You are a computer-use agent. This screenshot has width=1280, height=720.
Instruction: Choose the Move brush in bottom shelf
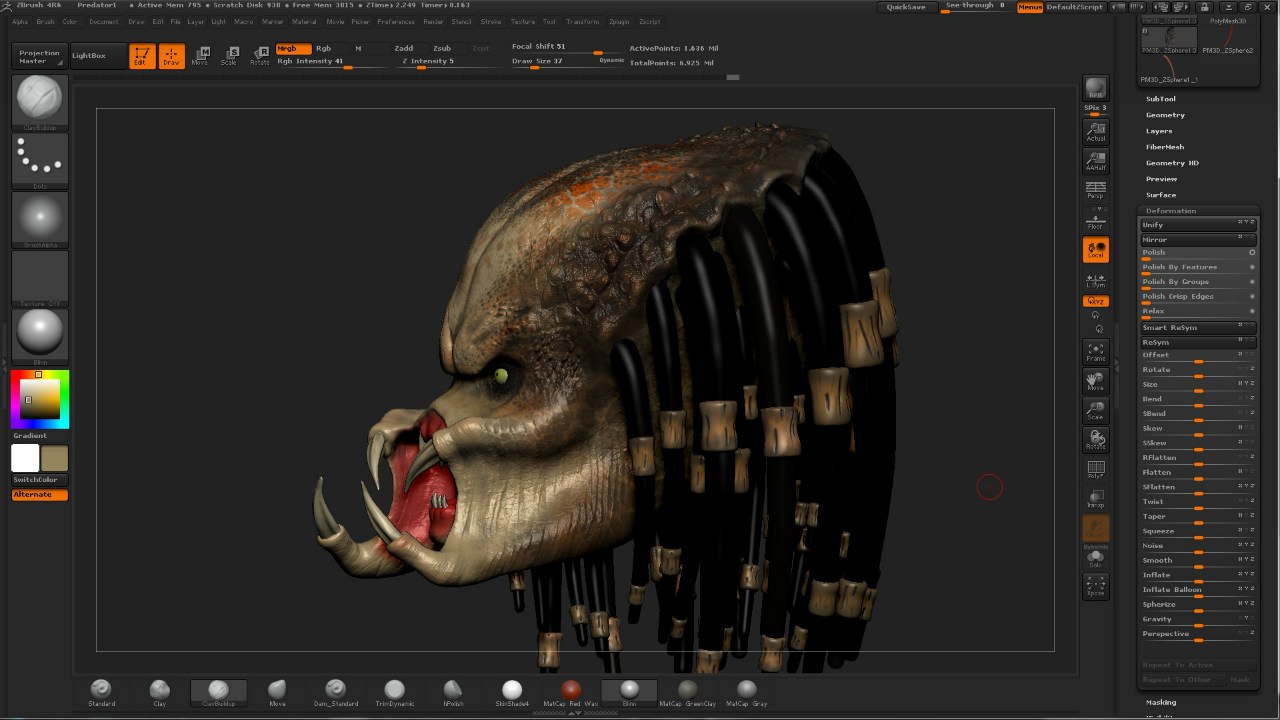click(x=277, y=693)
